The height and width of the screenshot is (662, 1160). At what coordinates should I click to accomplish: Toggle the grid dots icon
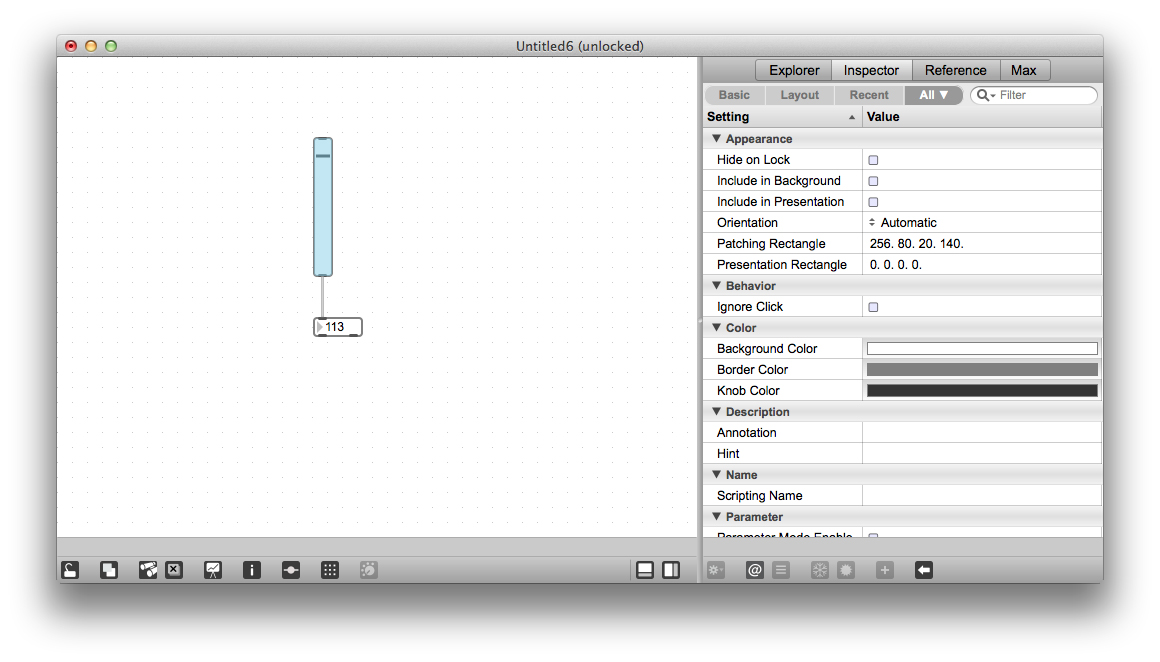click(x=330, y=570)
